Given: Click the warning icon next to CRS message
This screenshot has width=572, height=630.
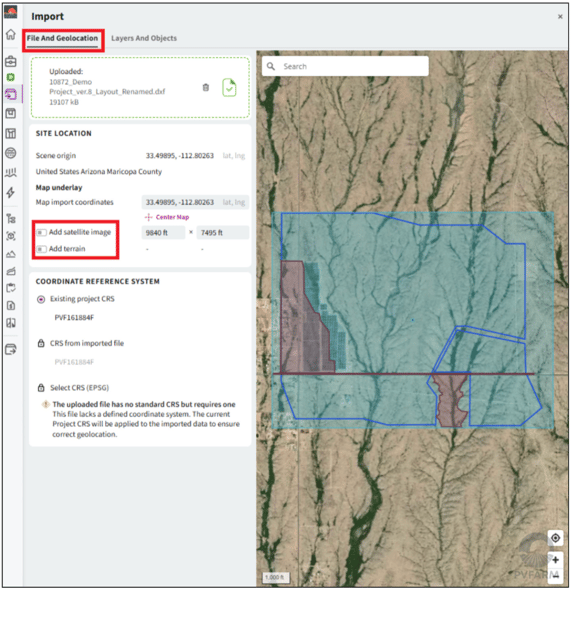Looking at the screenshot, I should (x=46, y=404).
